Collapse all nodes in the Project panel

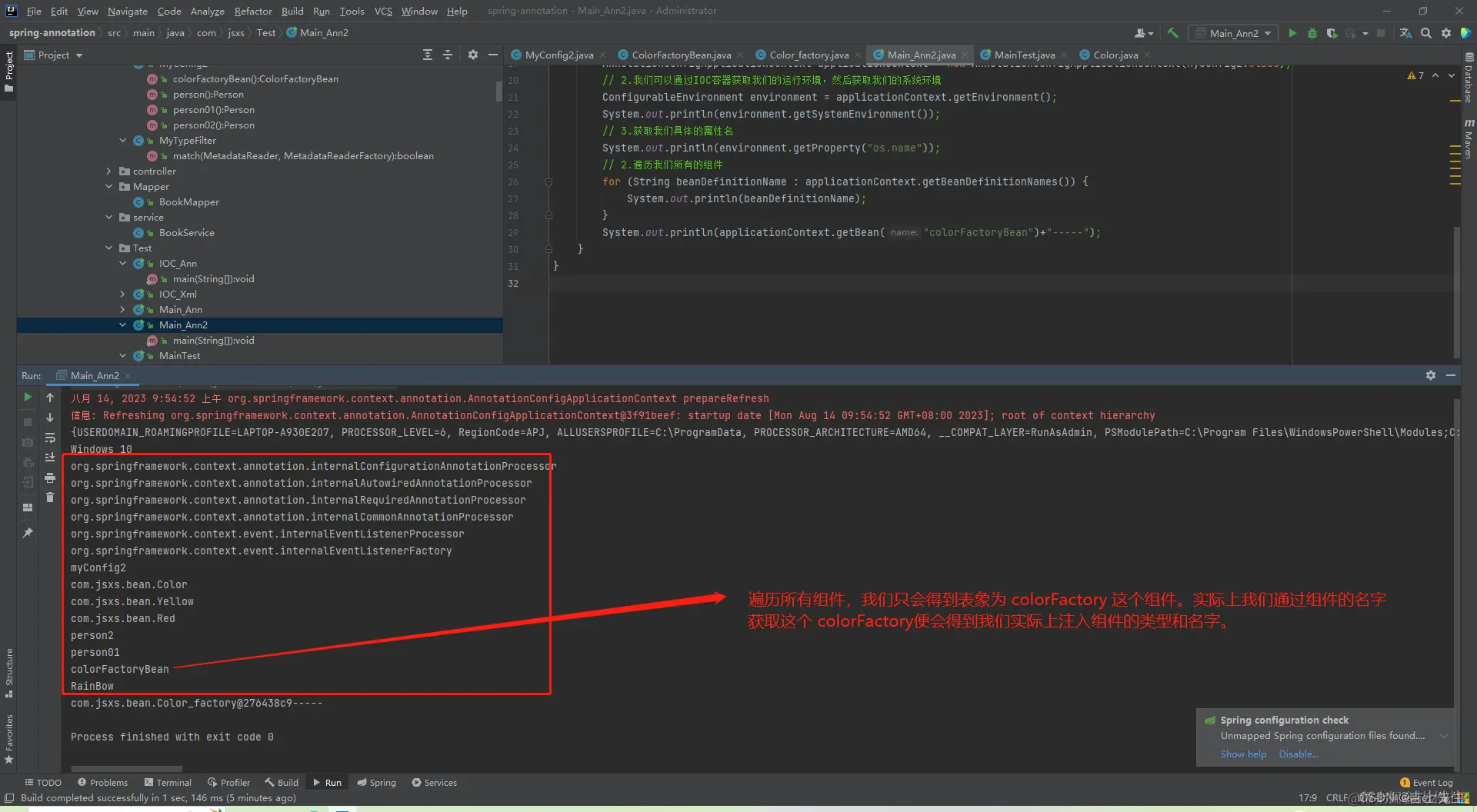click(448, 55)
